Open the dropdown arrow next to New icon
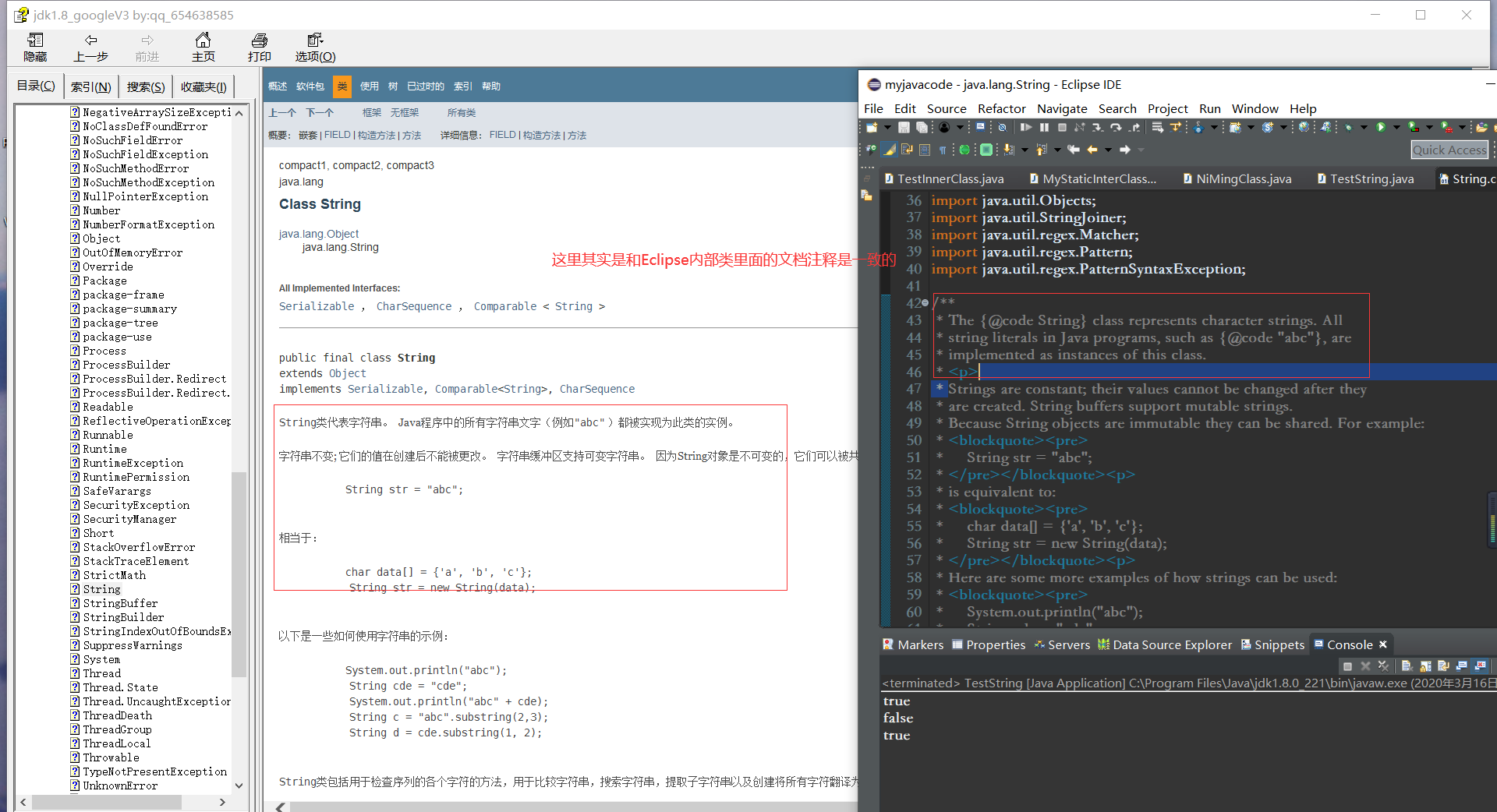The width and height of the screenshot is (1497, 812). click(x=887, y=127)
